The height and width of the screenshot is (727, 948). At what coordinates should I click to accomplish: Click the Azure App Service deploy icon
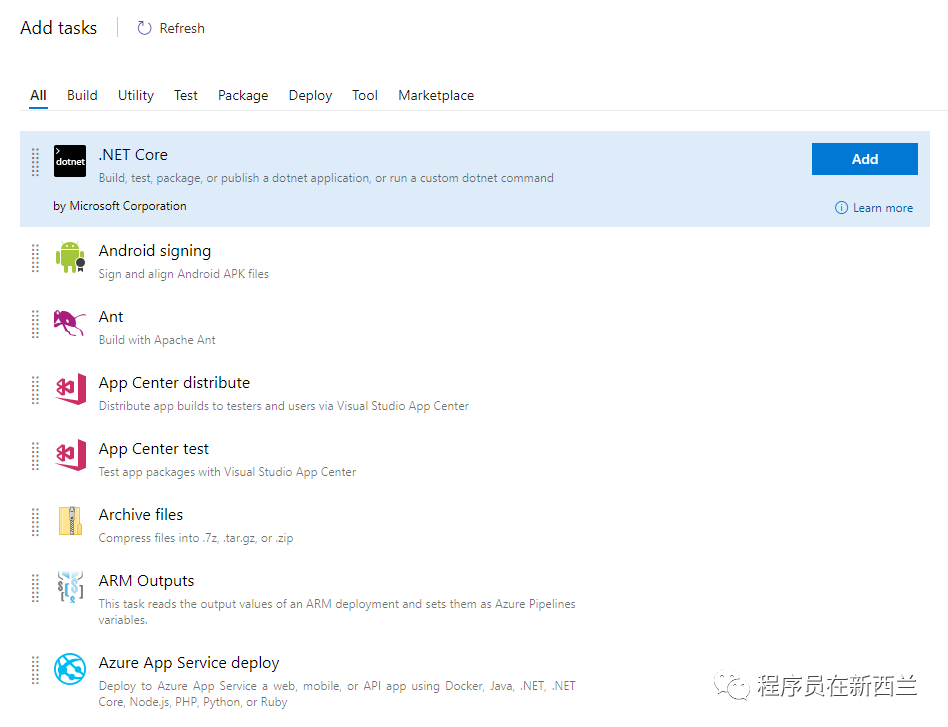[70, 669]
